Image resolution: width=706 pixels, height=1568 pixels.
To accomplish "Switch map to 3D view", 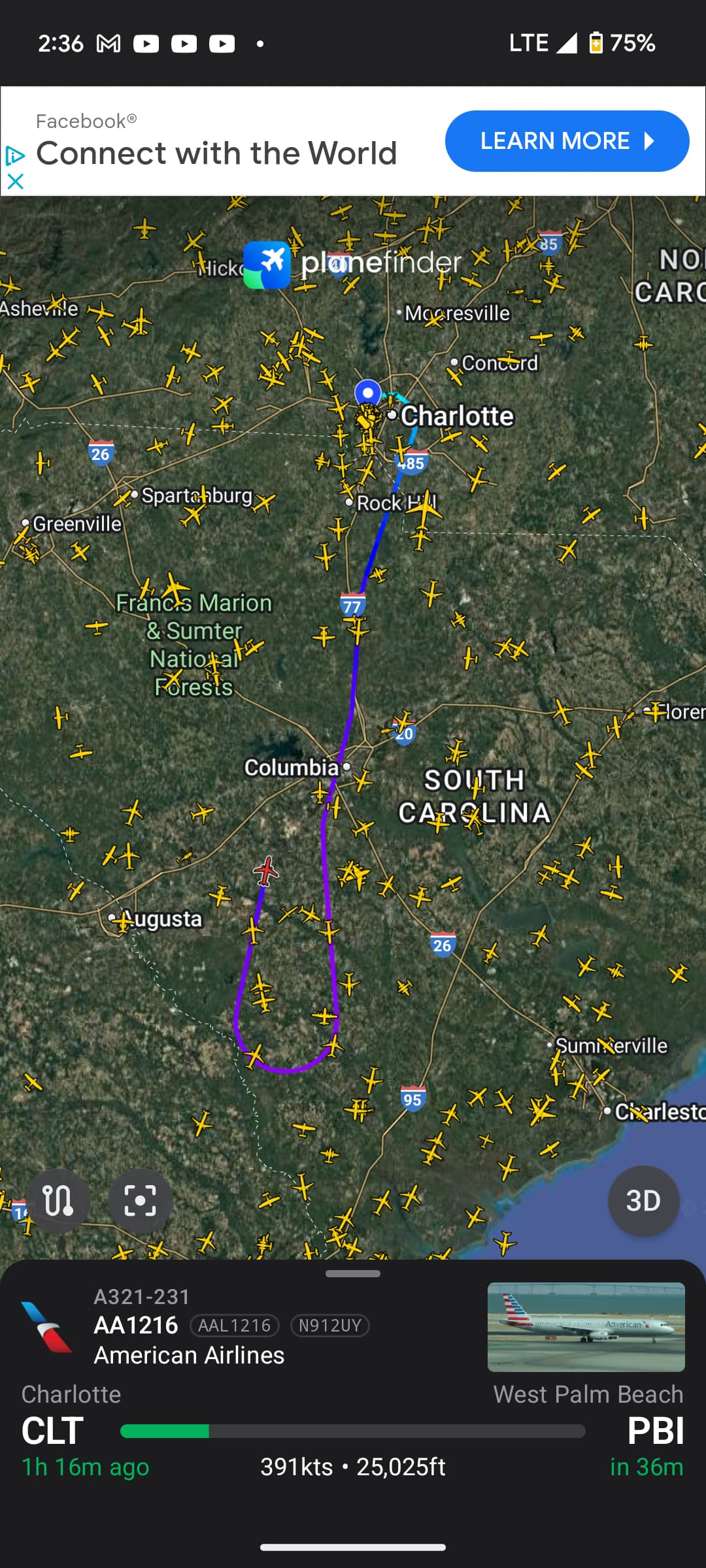I will [x=643, y=1201].
